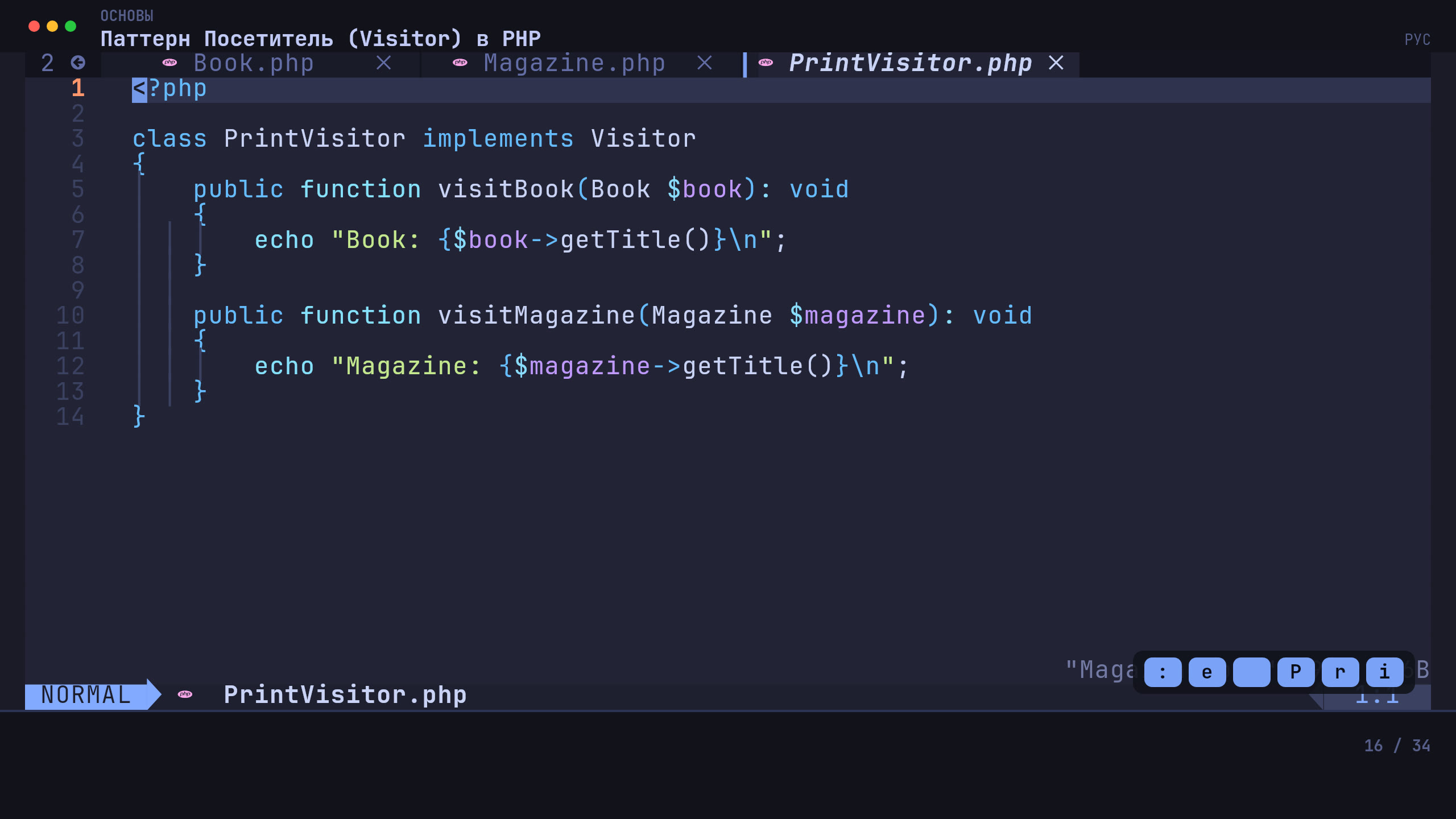1456x819 pixels.
Task: Click the 'visitMagazine' method name
Action: click(x=536, y=316)
